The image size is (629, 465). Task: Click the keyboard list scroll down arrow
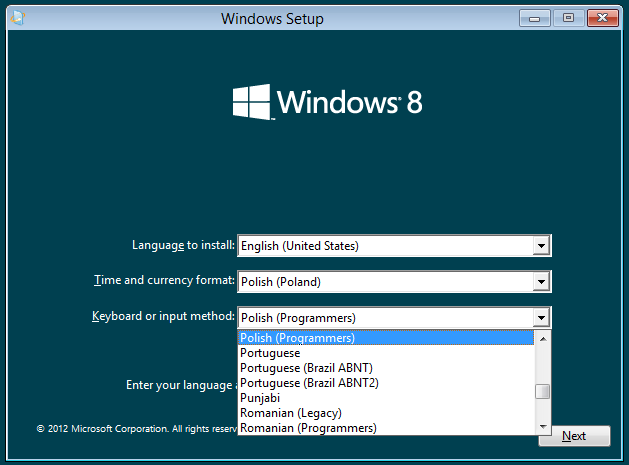coord(543,427)
